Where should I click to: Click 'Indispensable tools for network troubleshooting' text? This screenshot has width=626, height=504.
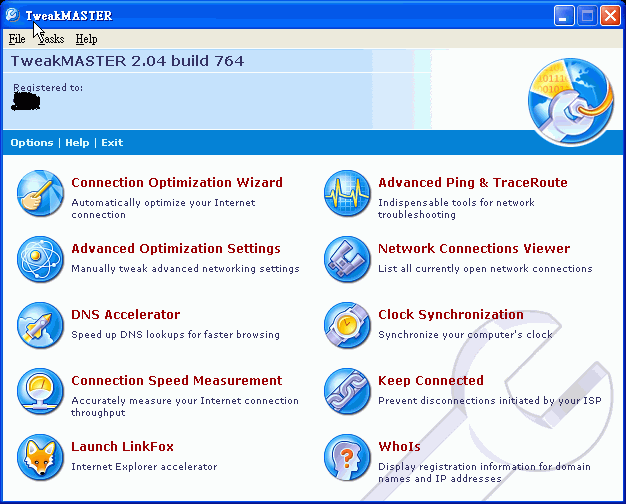point(456,208)
